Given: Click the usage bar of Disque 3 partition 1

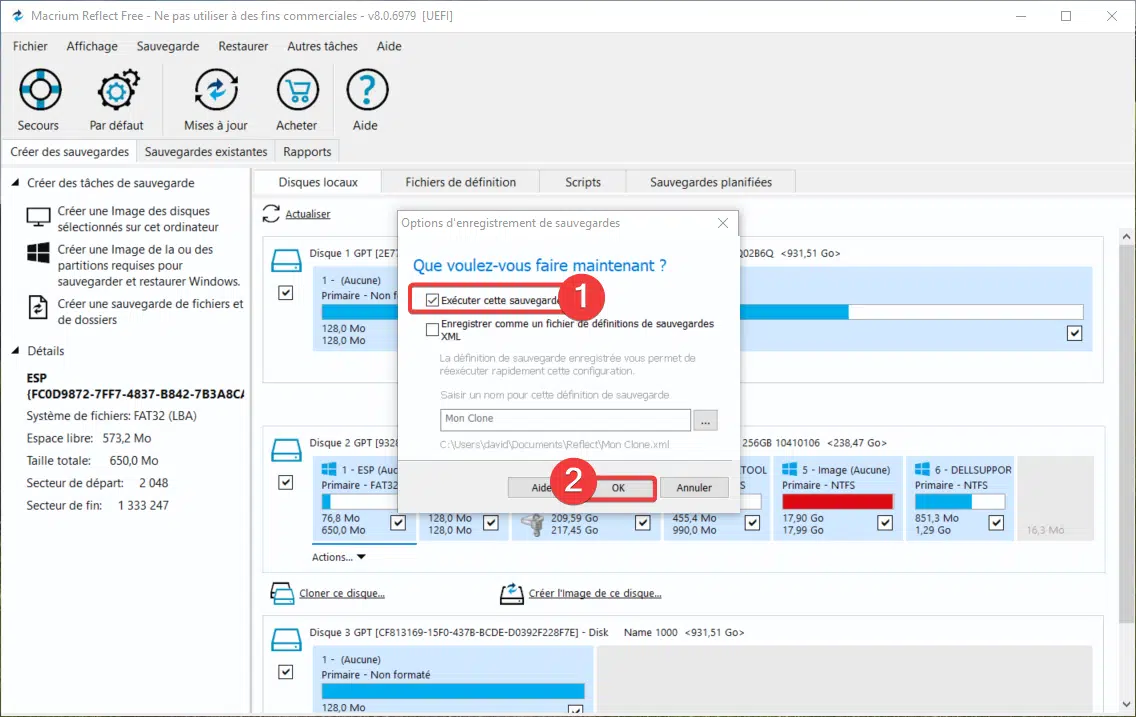Looking at the screenshot, I should coord(453,691).
